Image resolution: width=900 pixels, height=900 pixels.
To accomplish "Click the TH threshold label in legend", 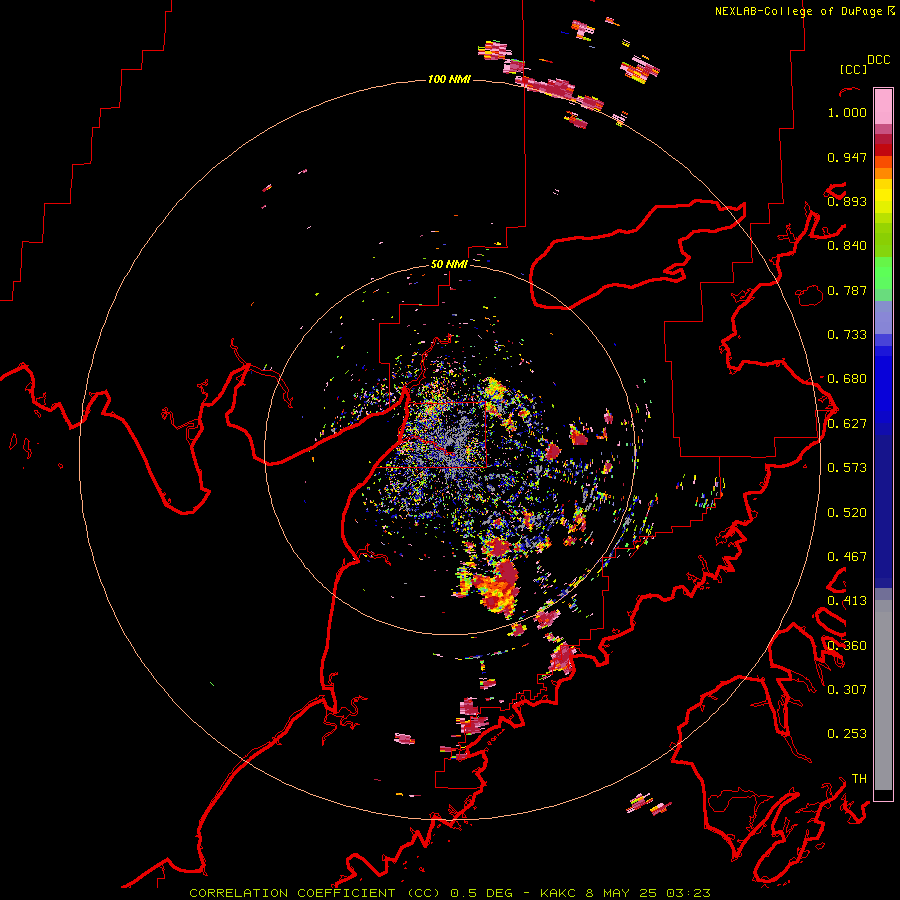I will point(859,779).
